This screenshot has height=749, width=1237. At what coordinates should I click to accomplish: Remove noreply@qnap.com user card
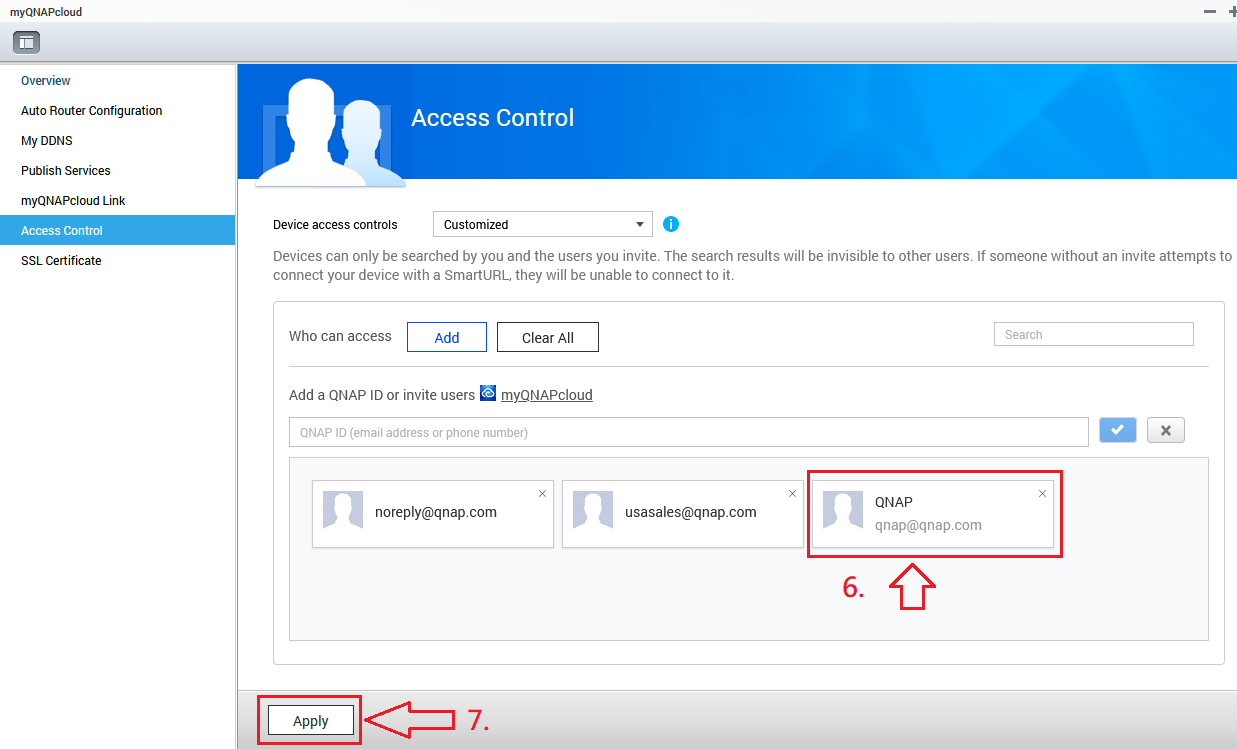[543, 494]
